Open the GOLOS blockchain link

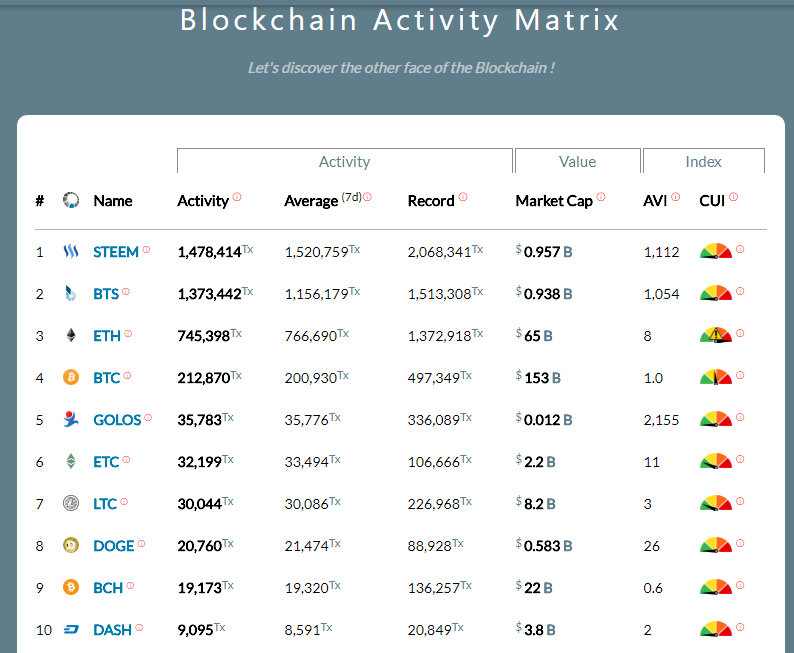(117, 420)
